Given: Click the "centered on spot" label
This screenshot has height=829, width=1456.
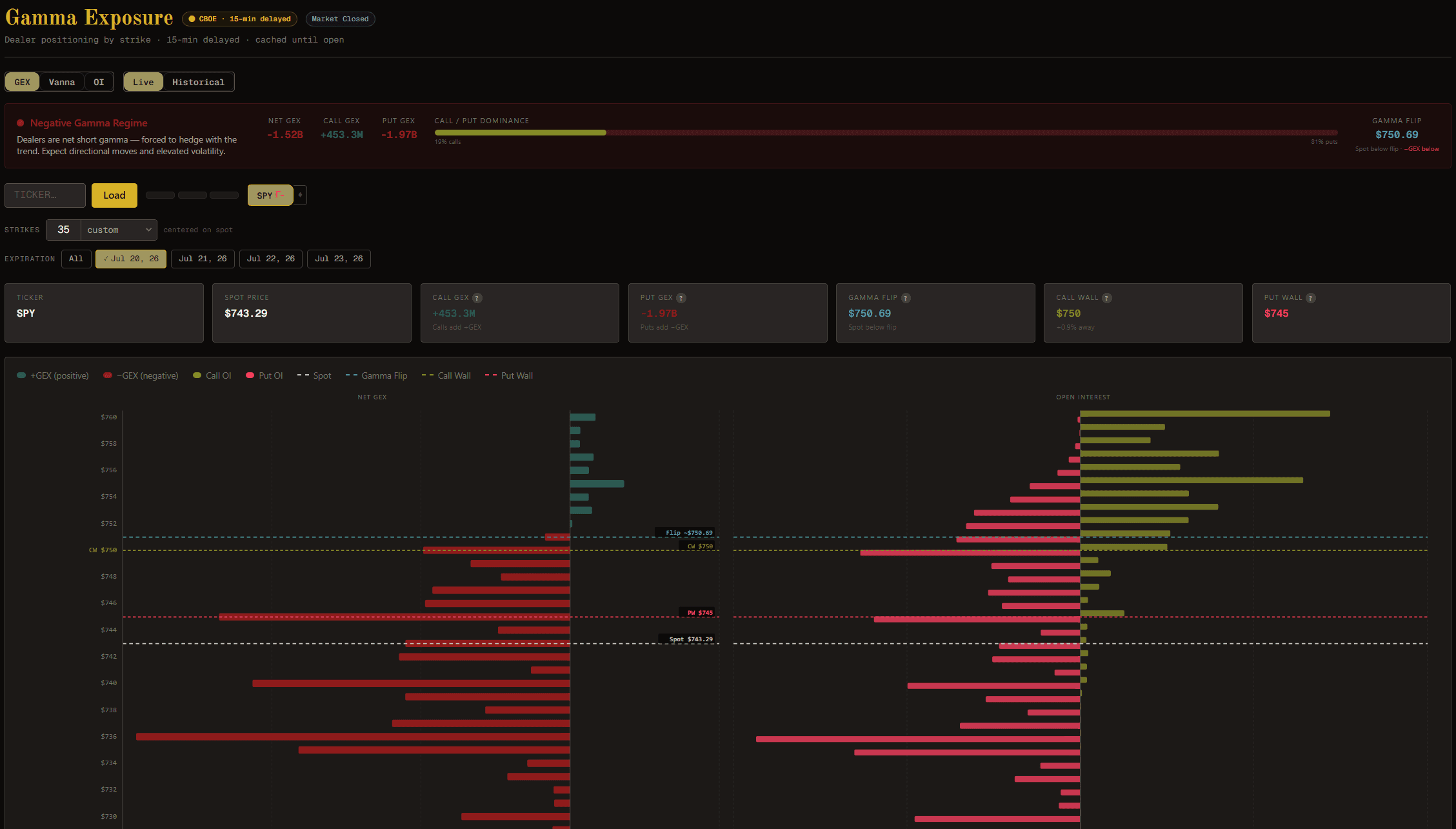Looking at the screenshot, I should click(x=198, y=230).
